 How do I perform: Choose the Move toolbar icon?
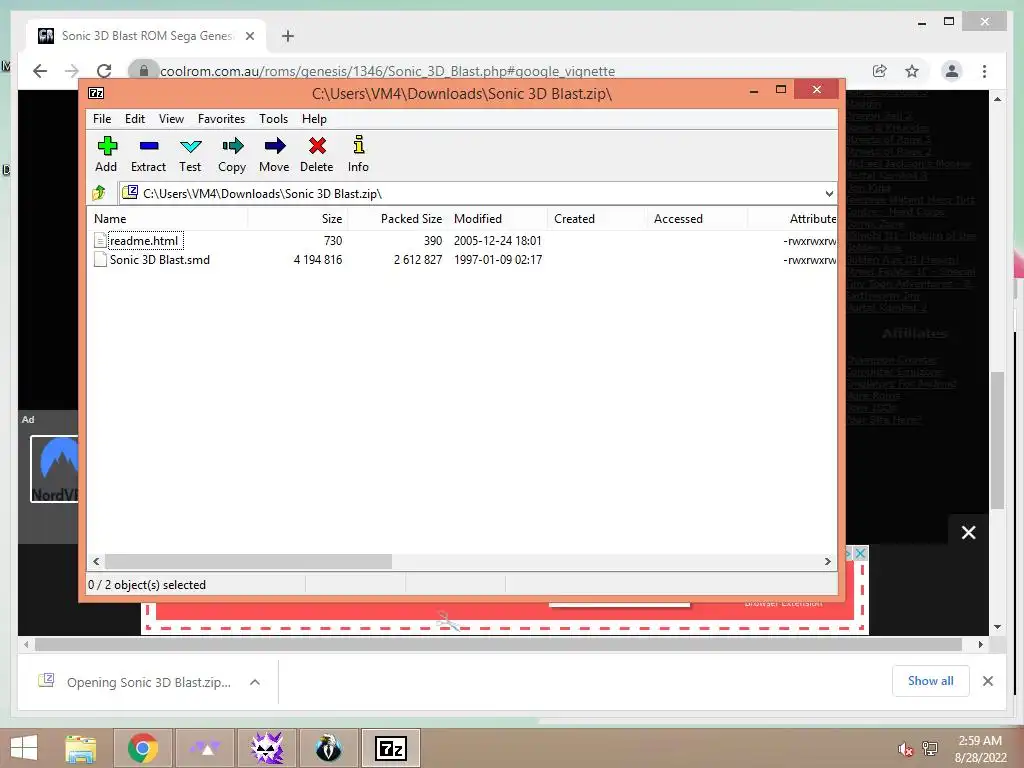pyautogui.click(x=274, y=146)
